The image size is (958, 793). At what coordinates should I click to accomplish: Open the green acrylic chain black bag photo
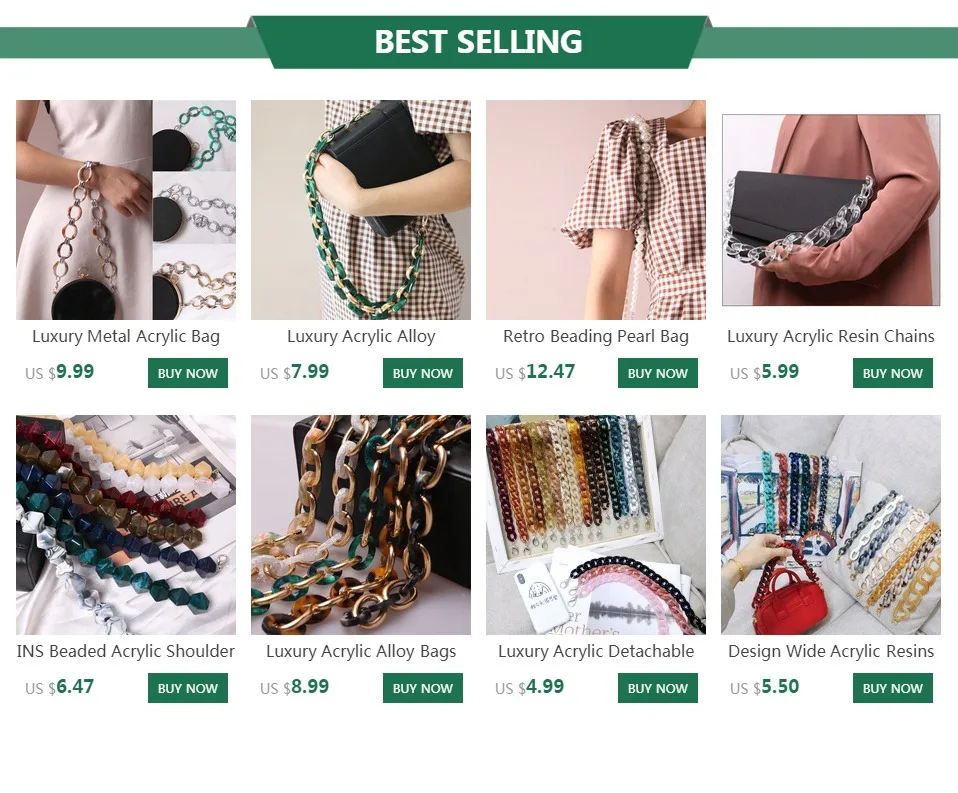tap(361, 210)
